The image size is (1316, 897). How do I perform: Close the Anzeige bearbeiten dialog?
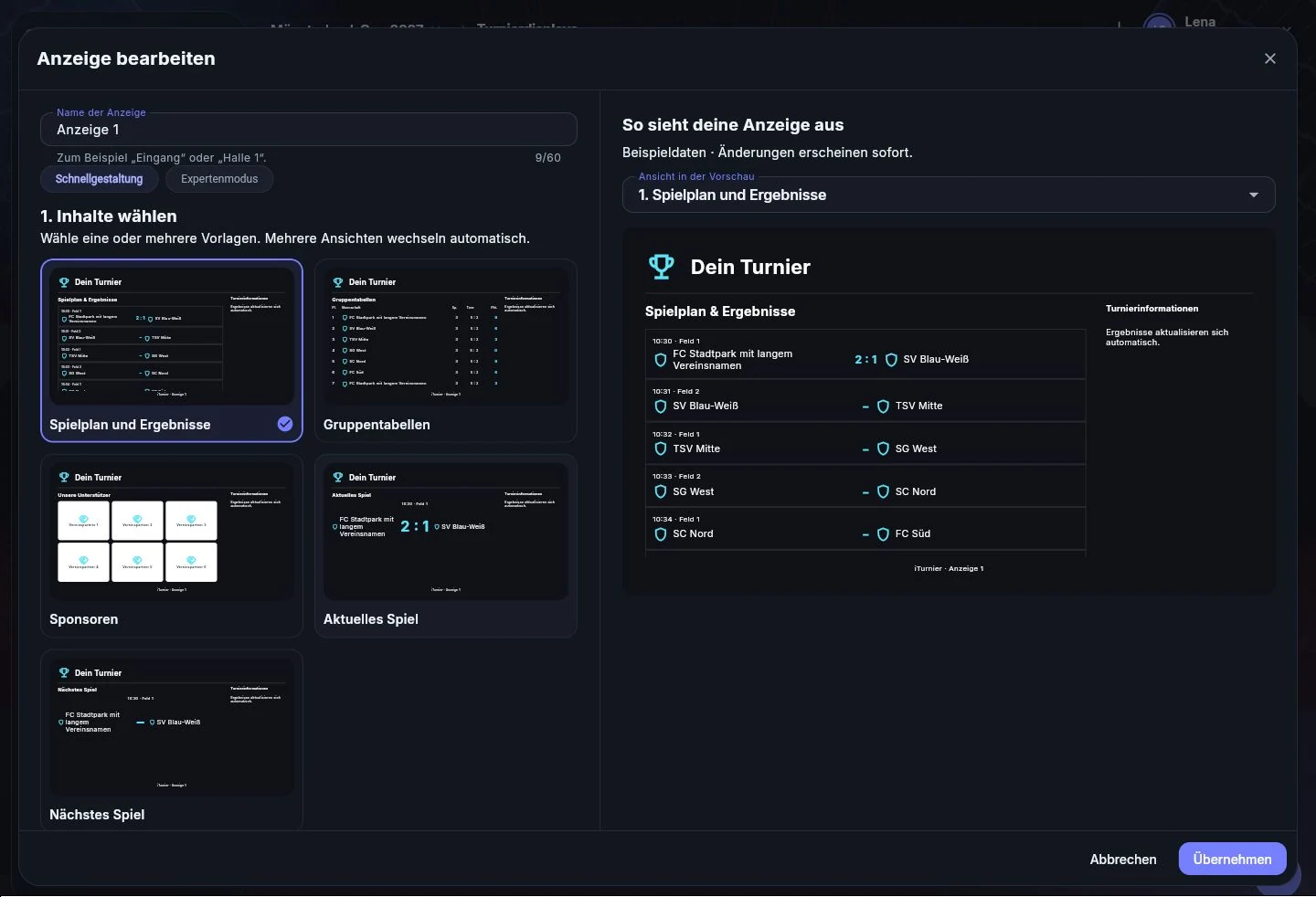pyautogui.click(x=1269, y=58)
